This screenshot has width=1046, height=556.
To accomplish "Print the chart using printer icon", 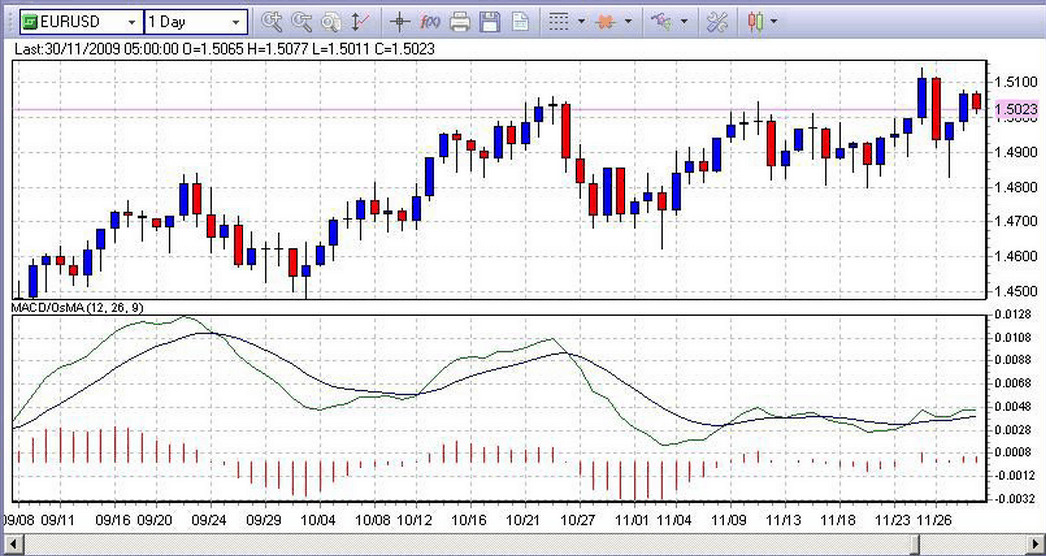I will tap(460, 20).
